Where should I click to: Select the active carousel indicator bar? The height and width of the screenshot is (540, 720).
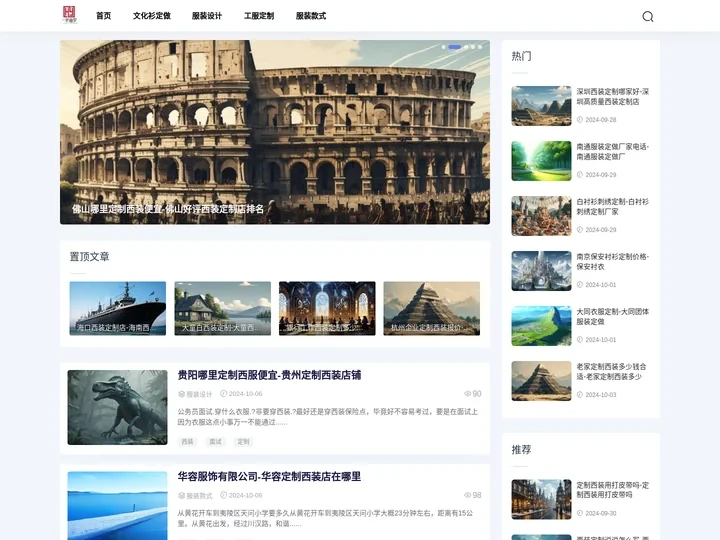click(455, 47)
